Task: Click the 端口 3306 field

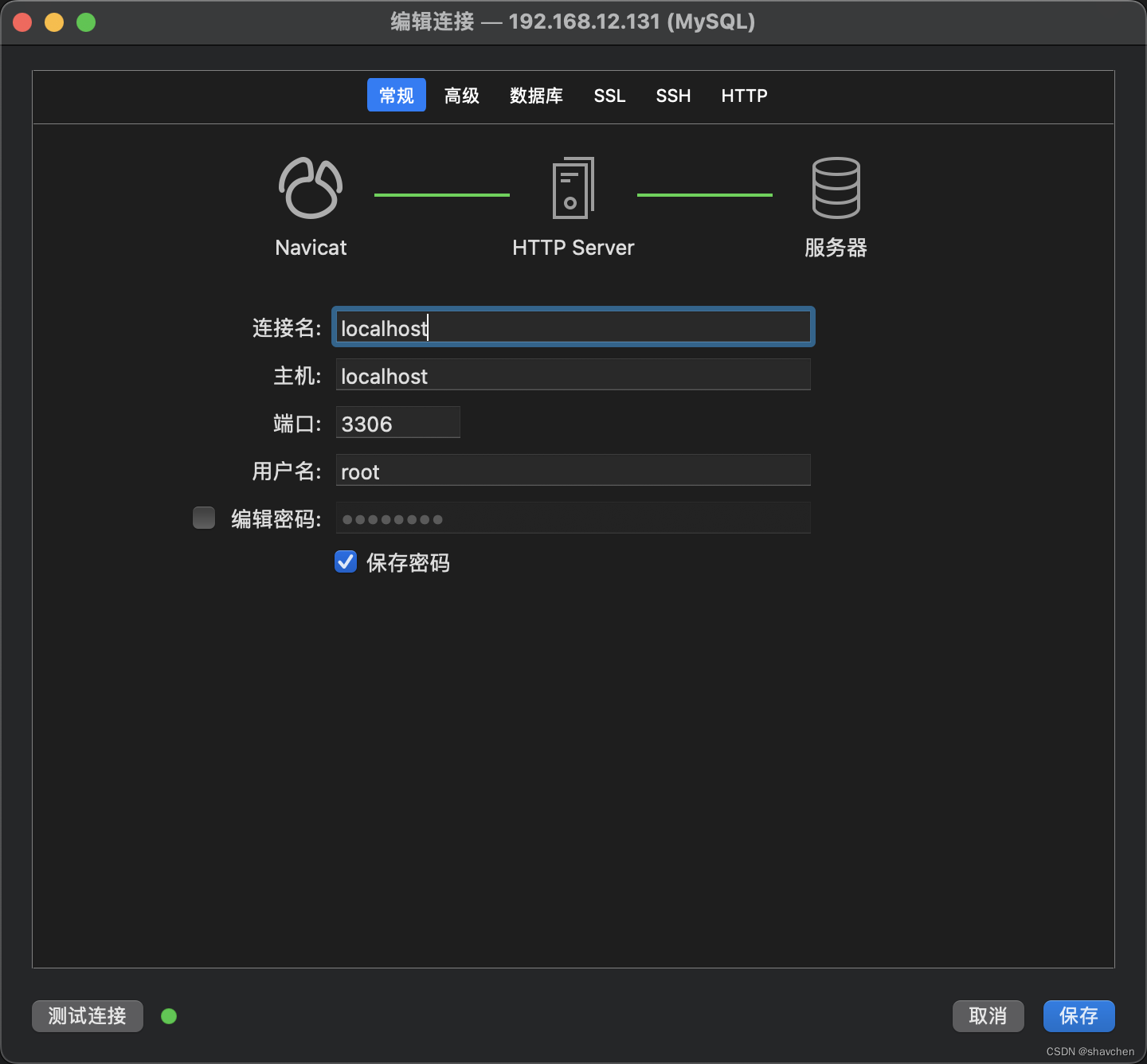Action: pos(398,422)
